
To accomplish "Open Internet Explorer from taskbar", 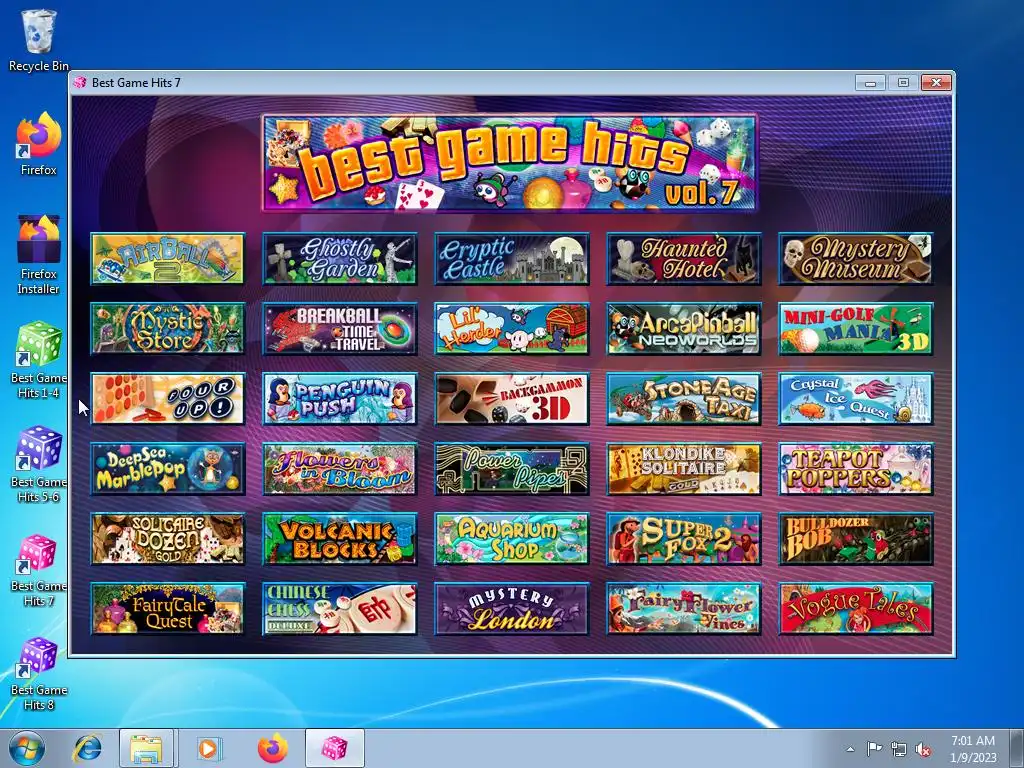I will coord(88,748).
